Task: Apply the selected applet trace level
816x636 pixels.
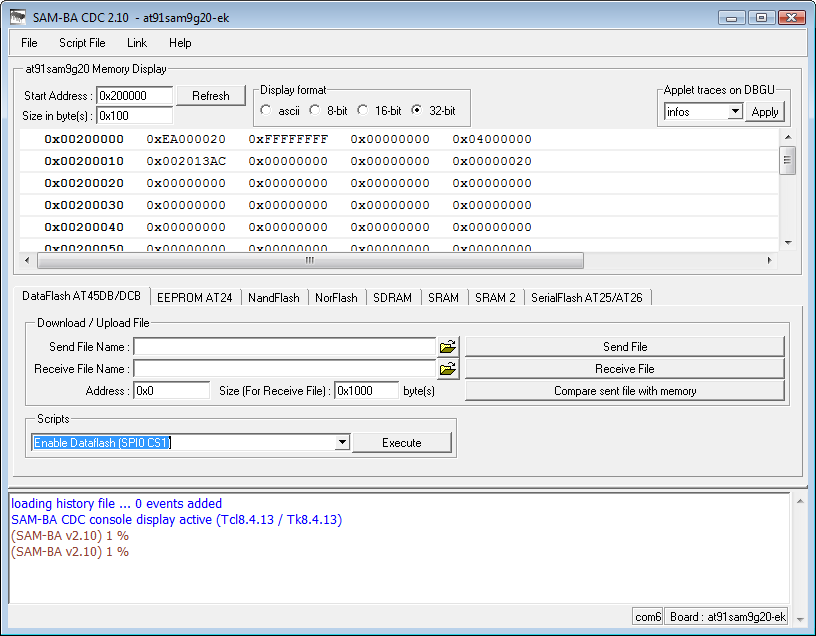Action: pos(765,112)
